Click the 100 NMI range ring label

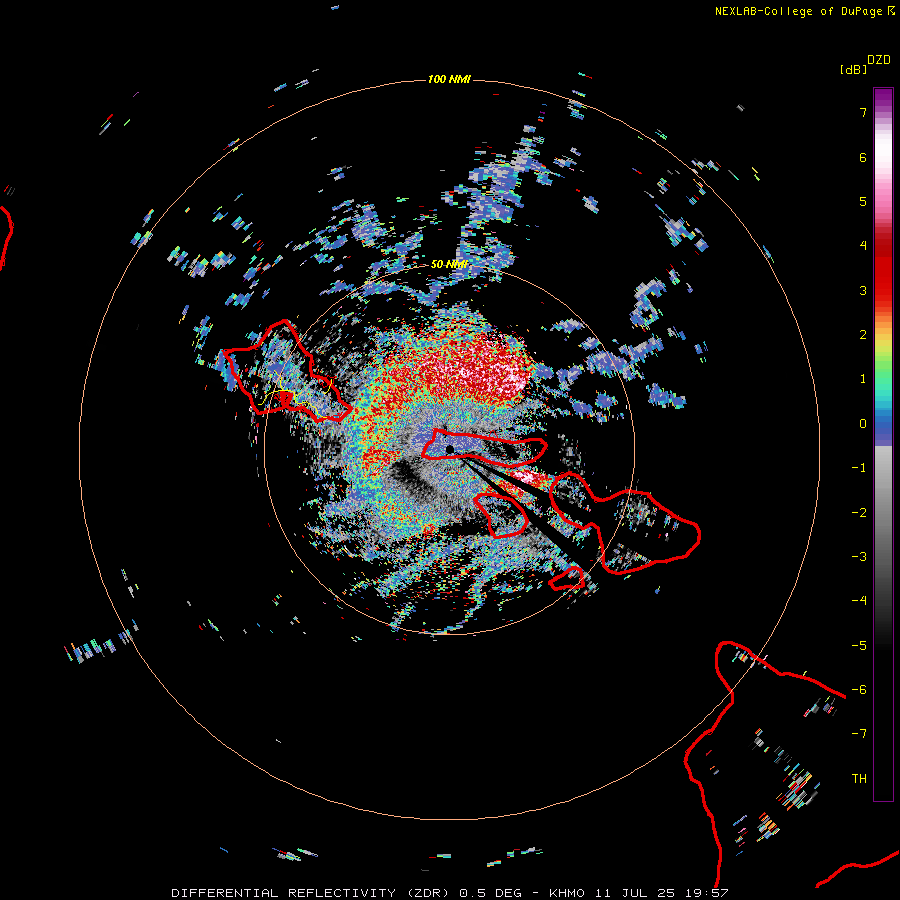tap(449, 79)
